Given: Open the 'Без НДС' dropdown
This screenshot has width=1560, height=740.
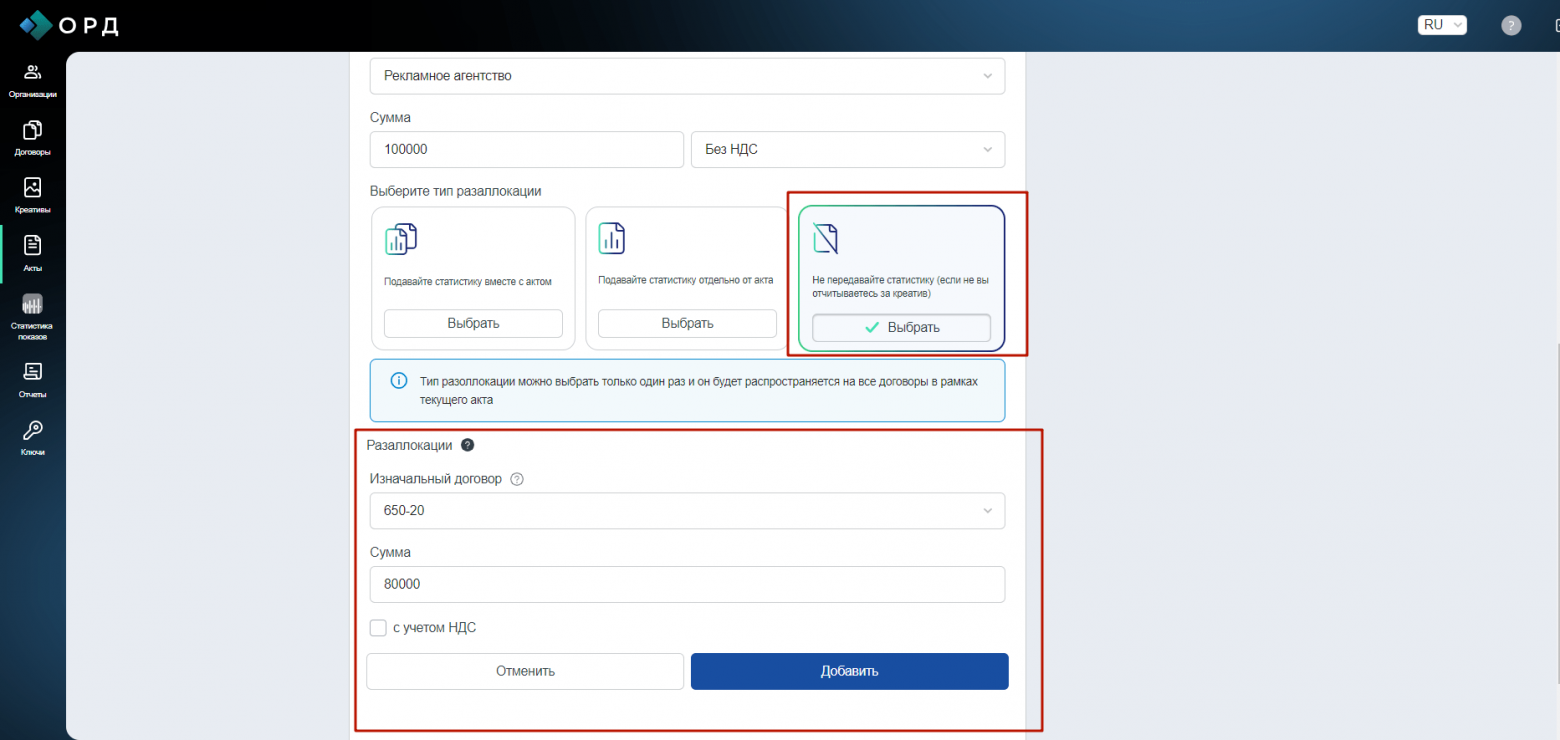Looking at the screenshot, I should (x=847, y=150).
